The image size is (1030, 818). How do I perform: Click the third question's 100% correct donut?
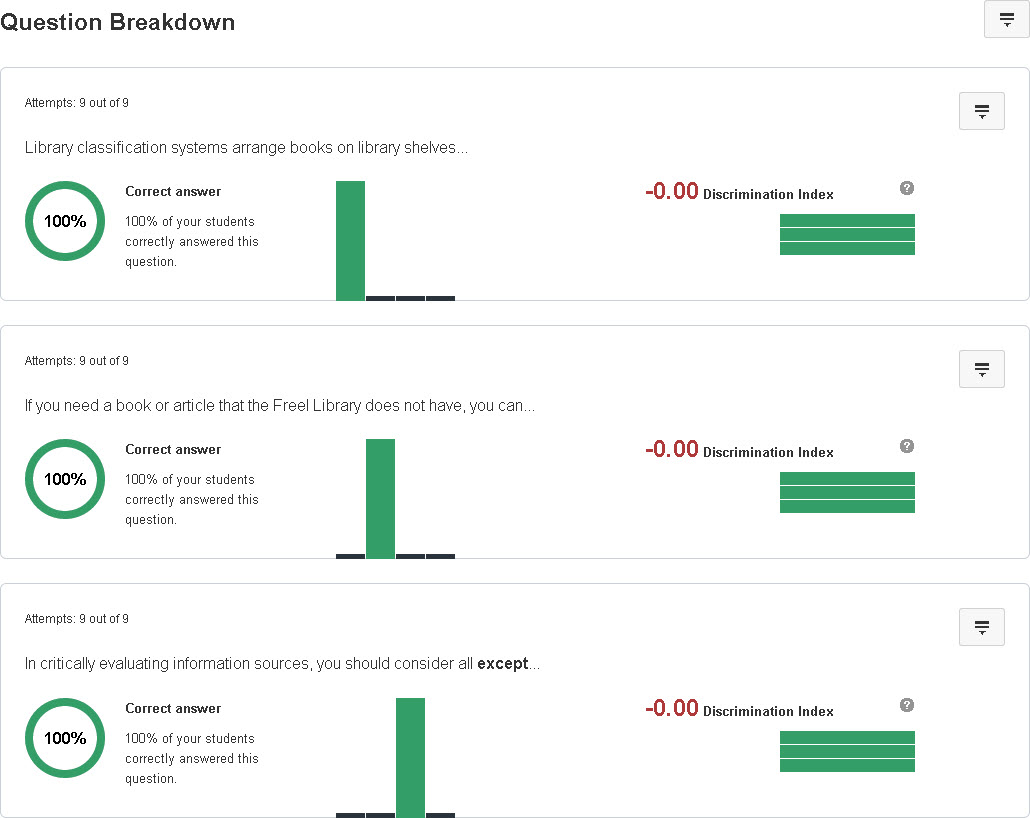pyautogui.click(x=64, y=738)
